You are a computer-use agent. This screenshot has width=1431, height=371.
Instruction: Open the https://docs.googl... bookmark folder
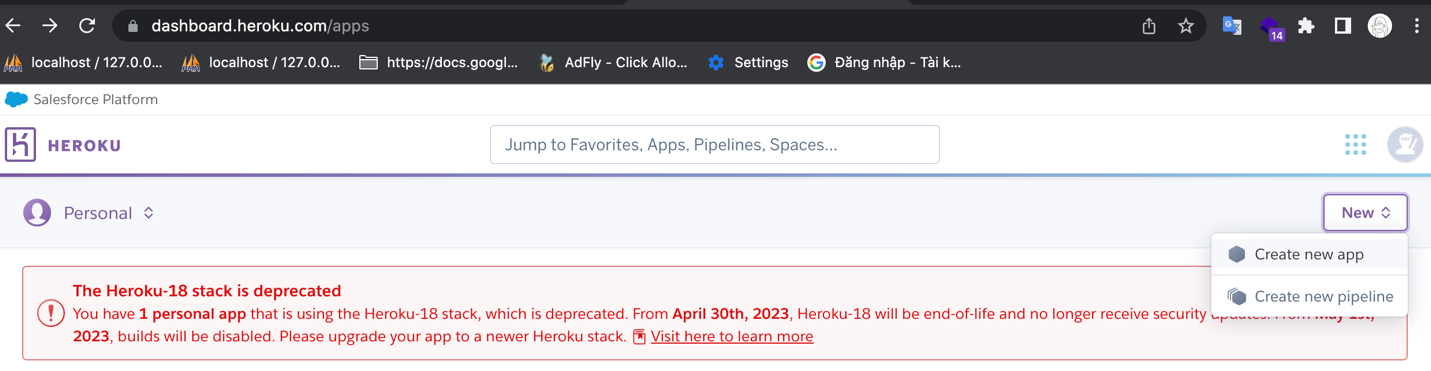(439, 62)
